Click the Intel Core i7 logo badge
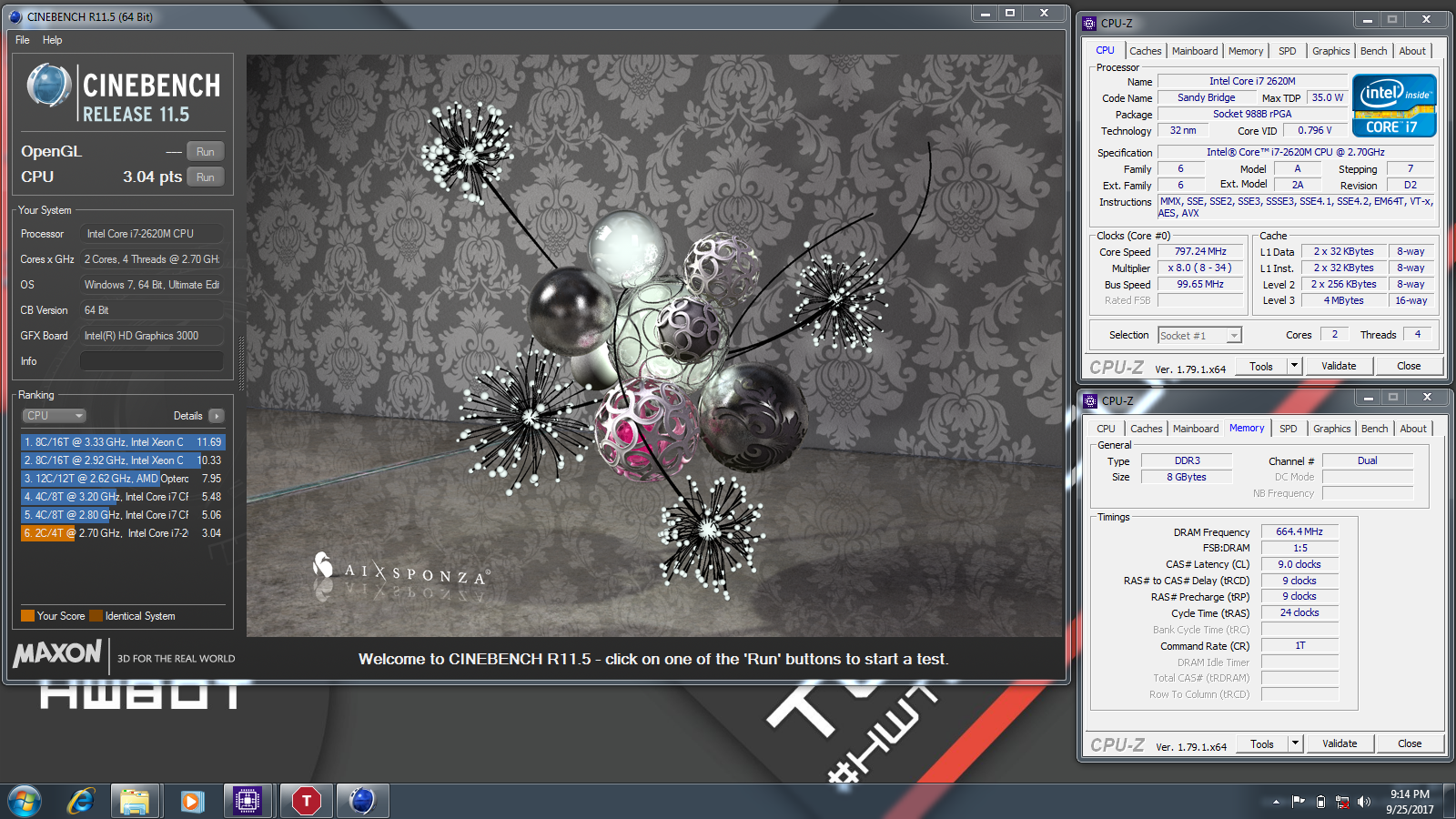This screenshot has width=1456, height=819. 1394,105
